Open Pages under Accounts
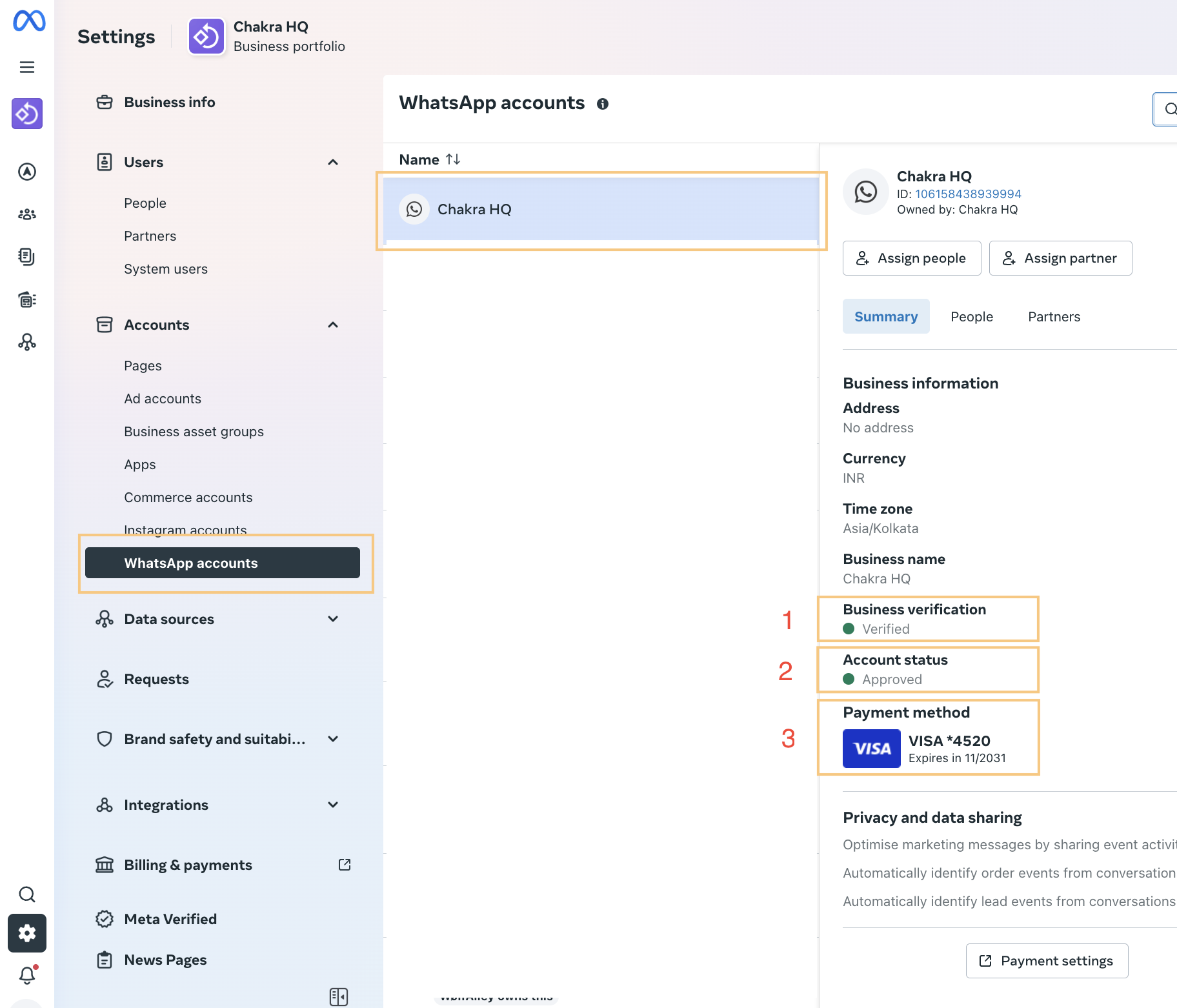Screen dimensions: 1177x1008 point(143,366)
